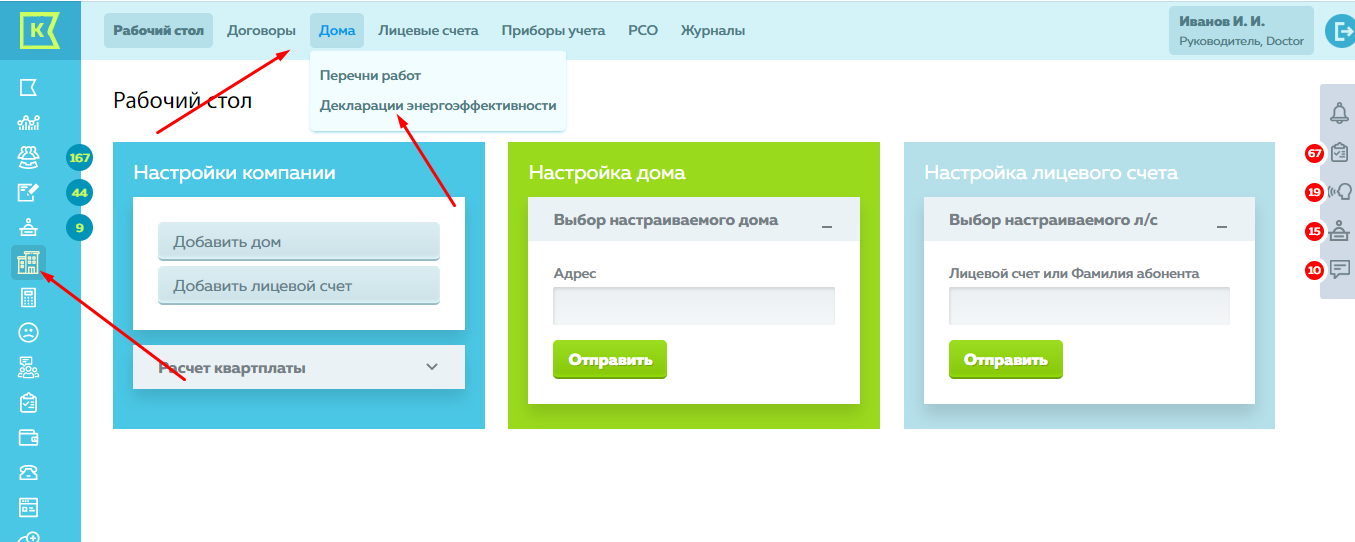1355x542 pixels.
Task: Collapse the Выбор настраиваемого дома panel
Action: (827, 226)
